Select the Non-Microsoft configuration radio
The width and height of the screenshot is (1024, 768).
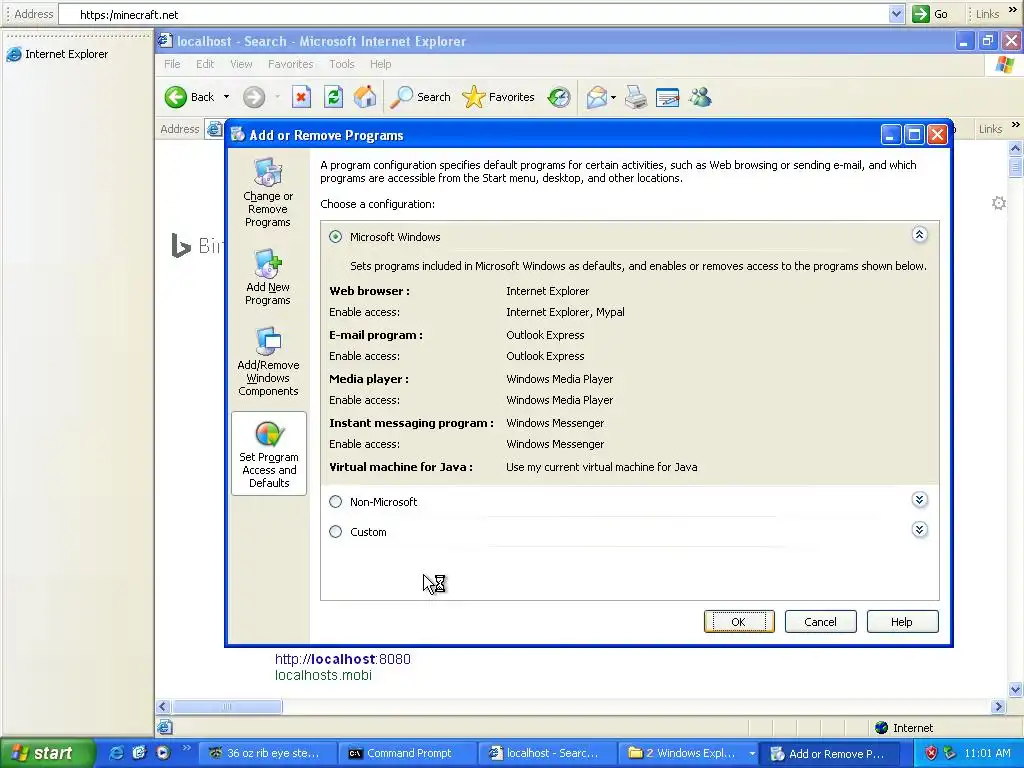pos(336,502)
